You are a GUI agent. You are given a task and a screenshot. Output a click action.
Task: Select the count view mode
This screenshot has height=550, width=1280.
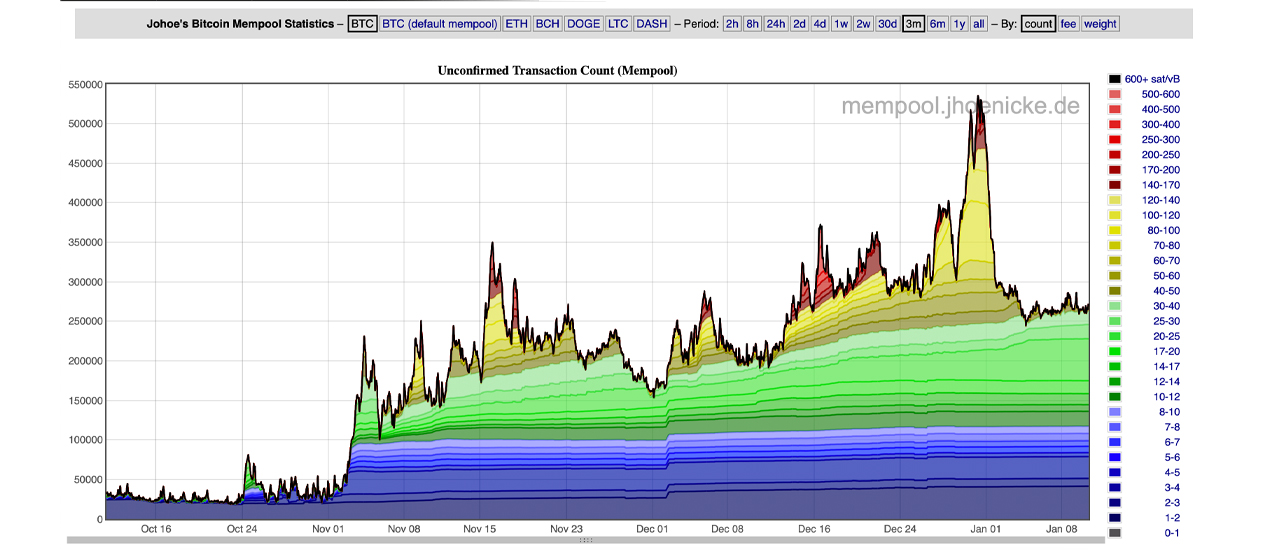point(1038,24)
